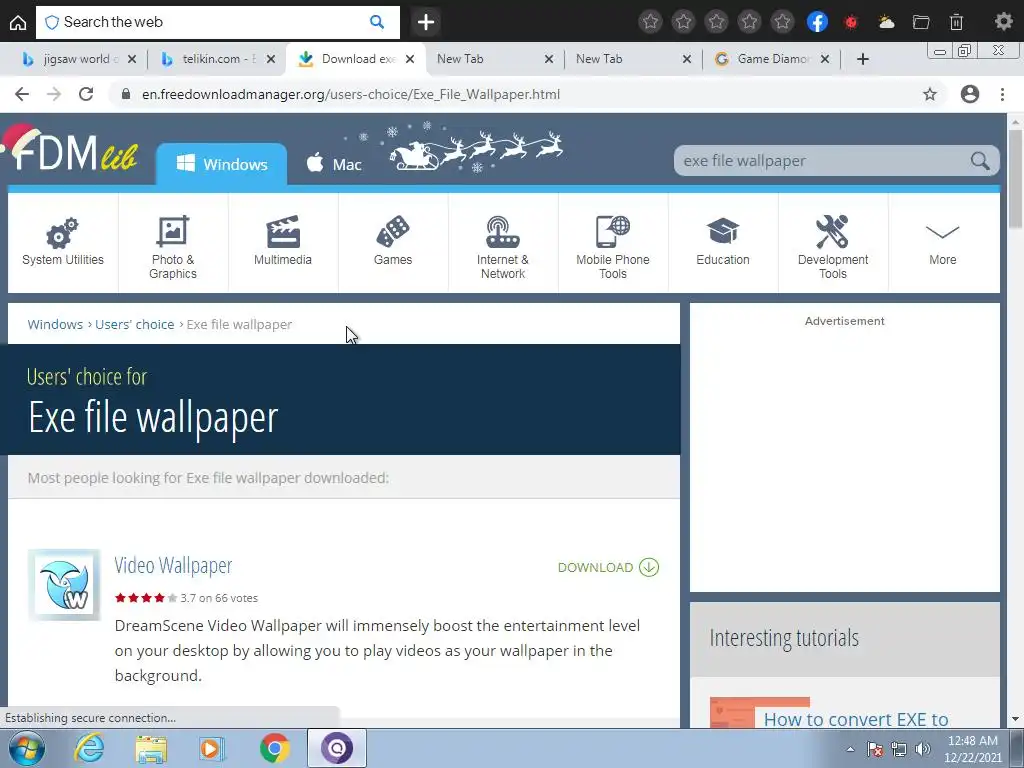1024x768 pixels.
Task: Open the System Utilities category
Action: pos(63,242)
